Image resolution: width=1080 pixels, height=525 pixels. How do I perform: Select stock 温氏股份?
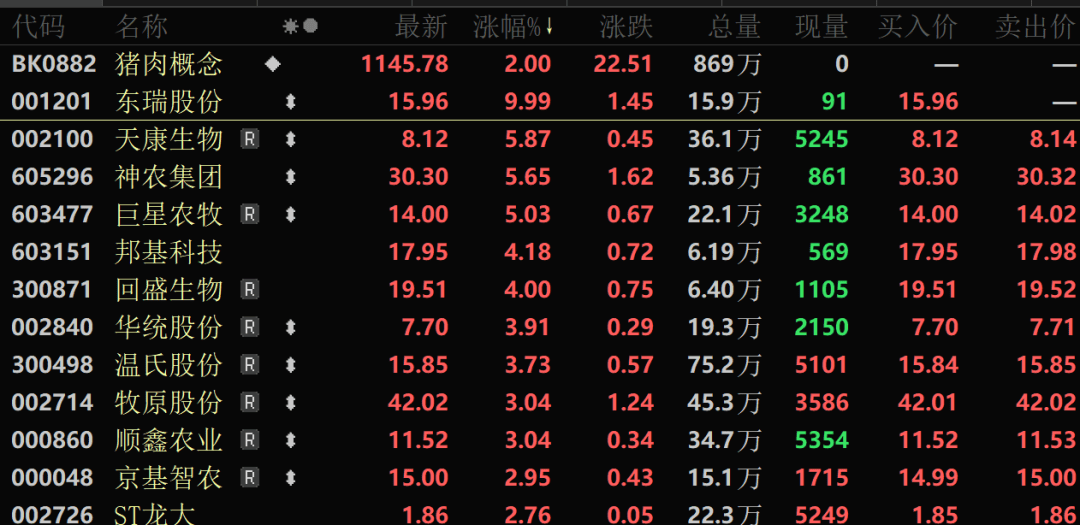[169, 364]
